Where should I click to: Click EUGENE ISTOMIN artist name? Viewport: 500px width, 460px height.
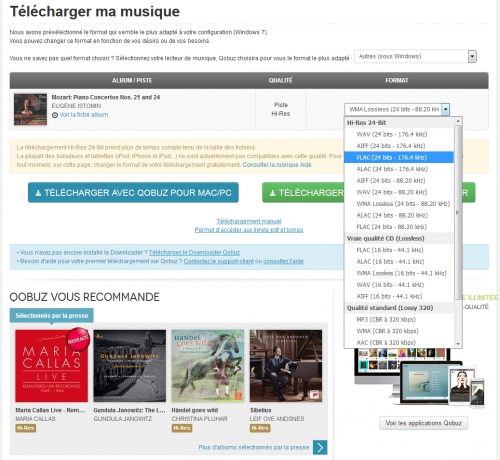click(x=76, y=106)
